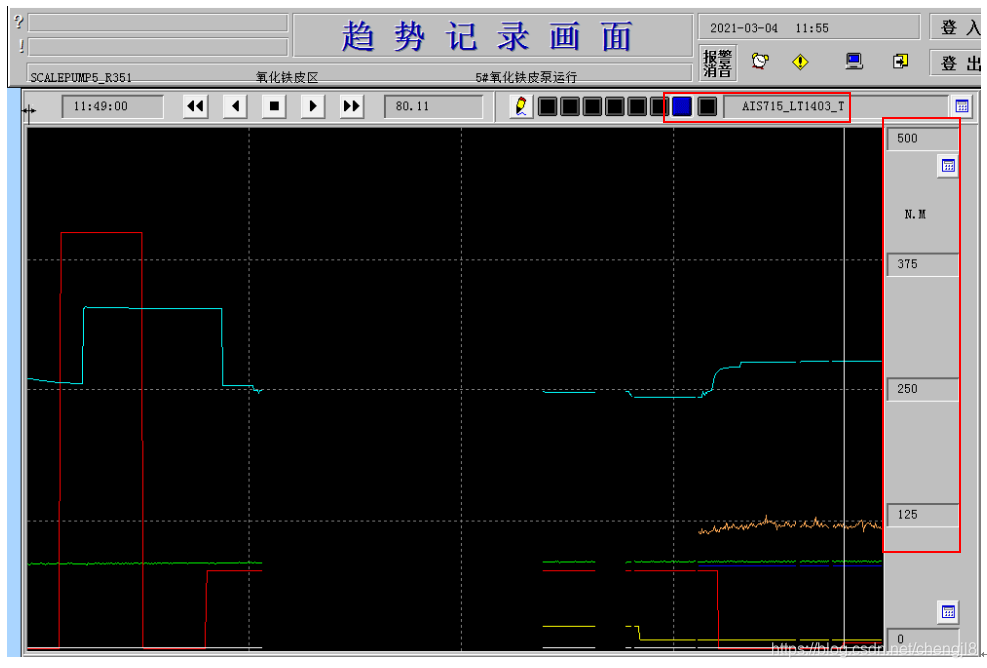
Task: Click the scale field showing 125
Action: click(922, 515)
